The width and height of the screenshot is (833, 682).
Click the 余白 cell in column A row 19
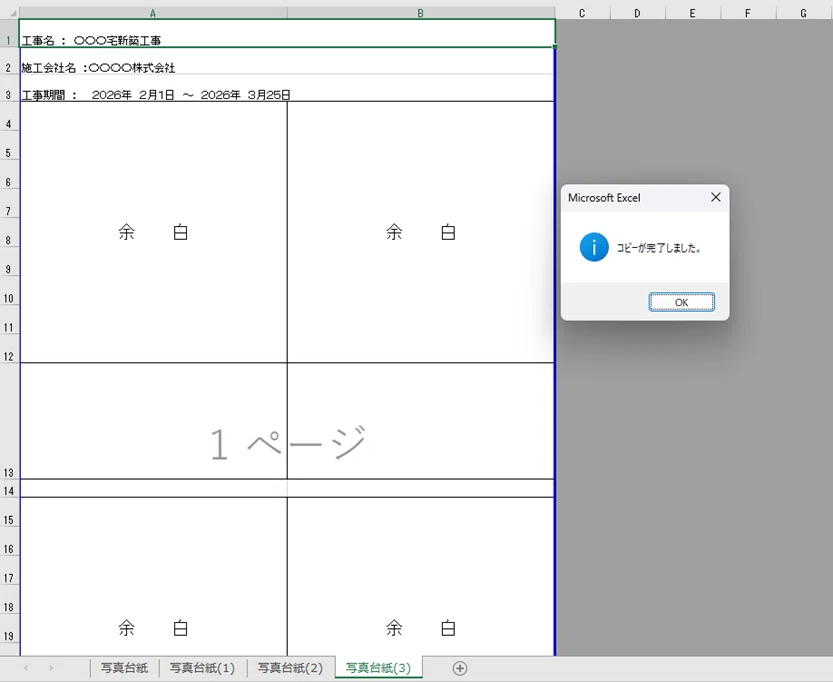153,577
